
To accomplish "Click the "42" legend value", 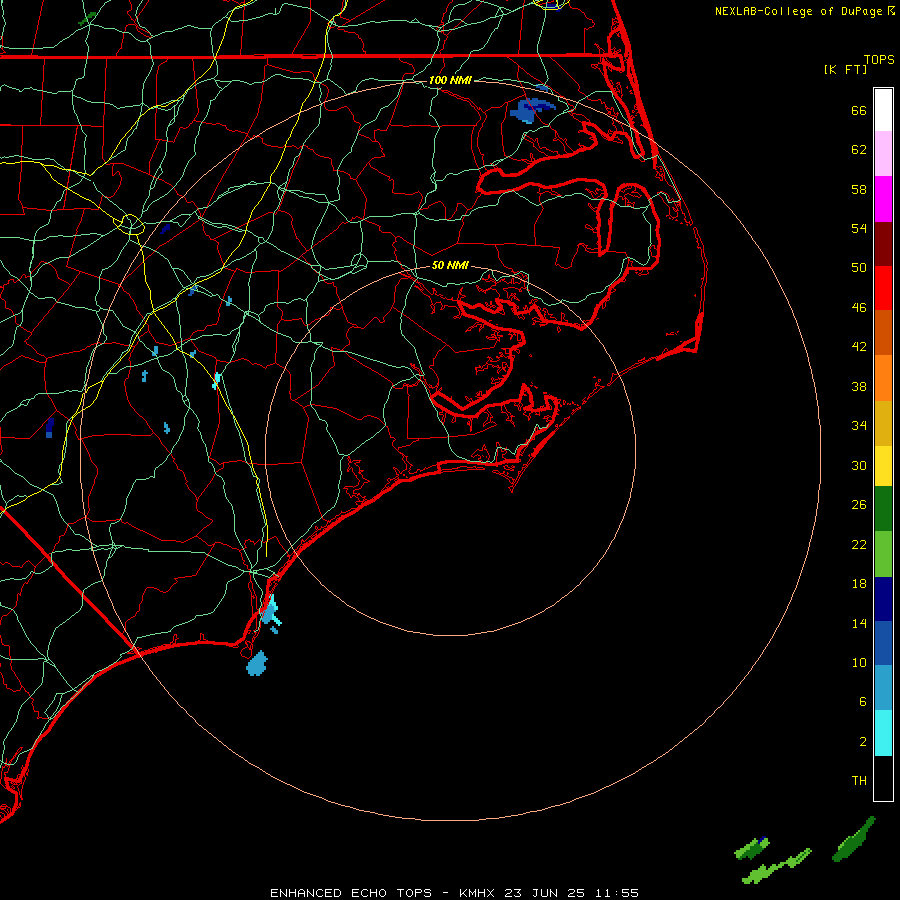I will 859,347.
